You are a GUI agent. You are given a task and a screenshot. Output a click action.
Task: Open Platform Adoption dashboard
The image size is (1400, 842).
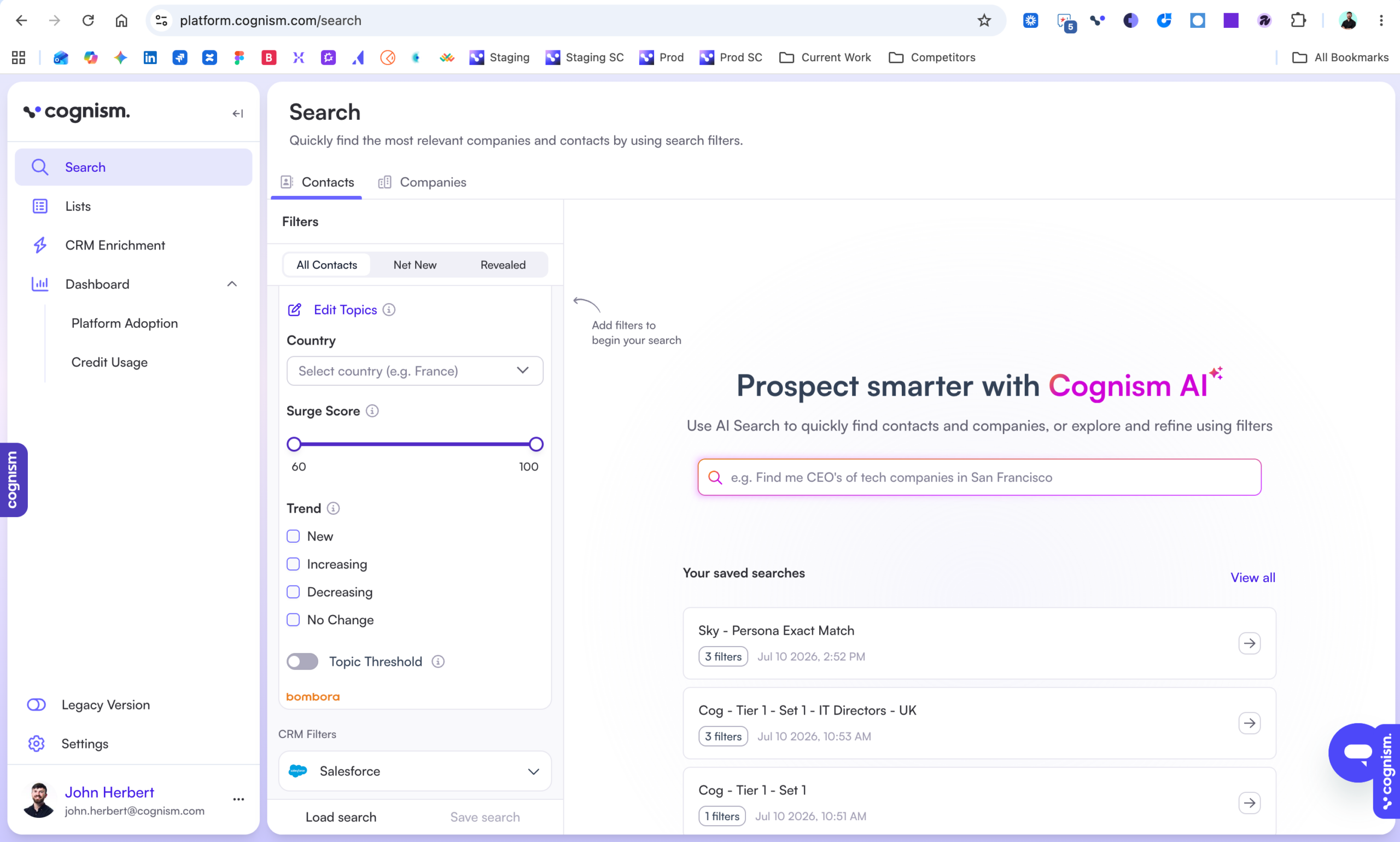125,323
